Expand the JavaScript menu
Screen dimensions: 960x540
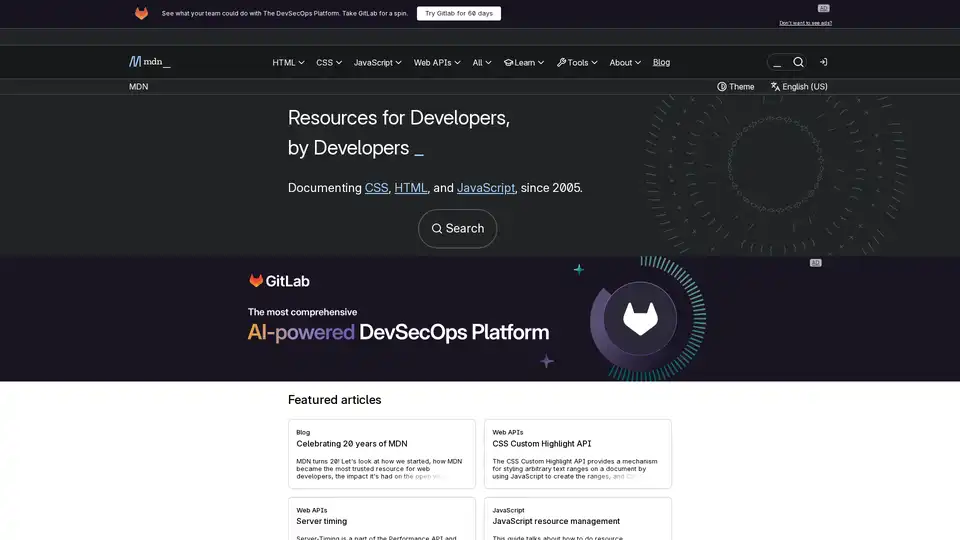(377, 62)
